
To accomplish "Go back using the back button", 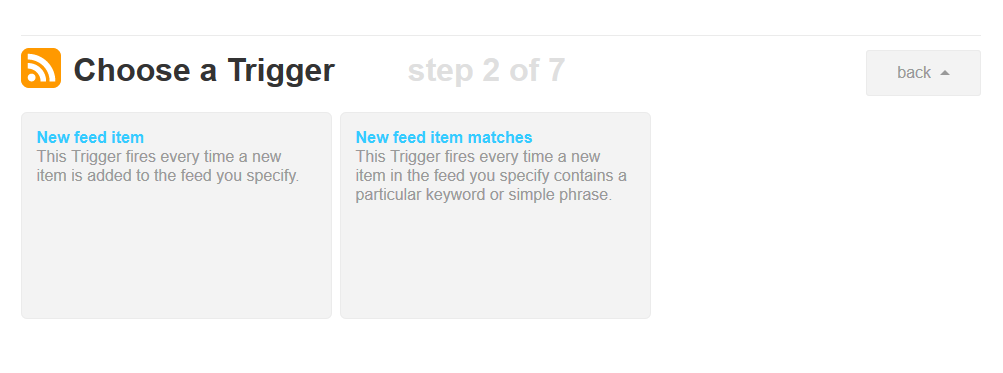I will point(923,73).
